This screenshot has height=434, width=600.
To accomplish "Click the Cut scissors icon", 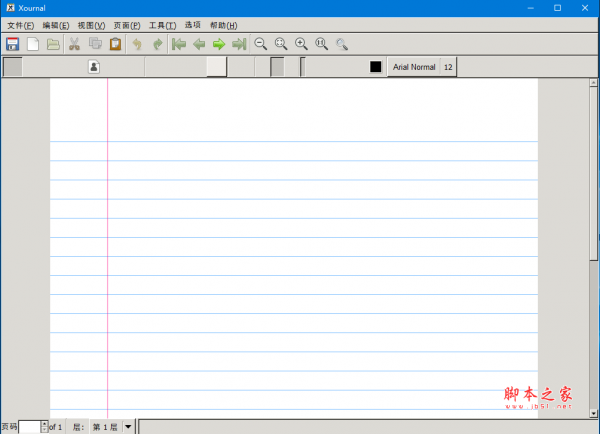I will (x=74, y=44).
